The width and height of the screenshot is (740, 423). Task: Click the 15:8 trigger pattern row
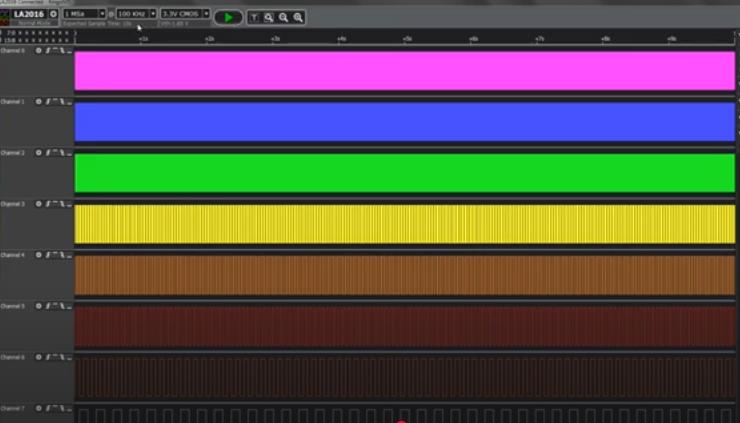coord(37,40)
